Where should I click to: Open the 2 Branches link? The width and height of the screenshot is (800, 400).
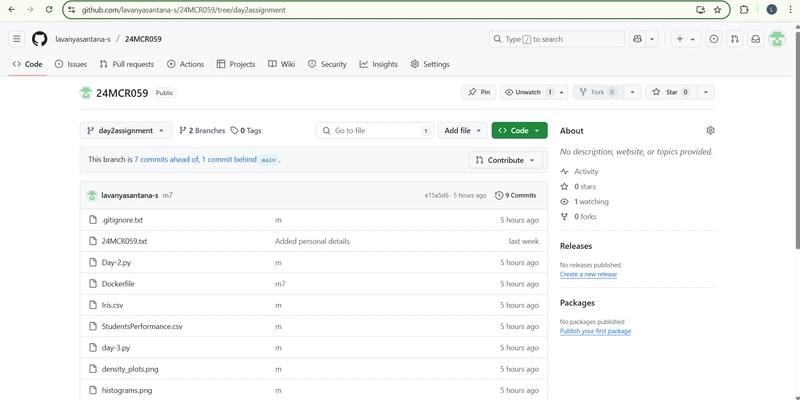coord(202,131)
